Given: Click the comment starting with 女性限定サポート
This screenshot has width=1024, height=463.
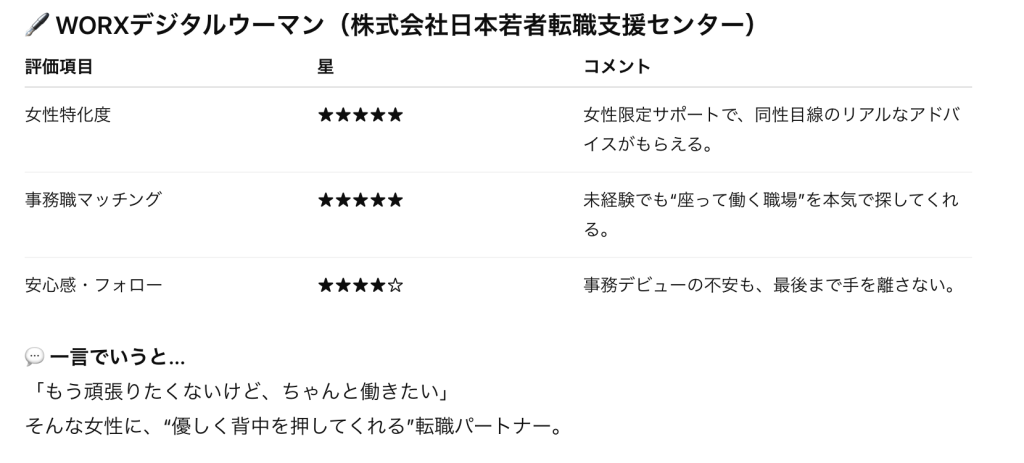Looking at the screenshot, I should pyautogui.click(x=771, y=129).
